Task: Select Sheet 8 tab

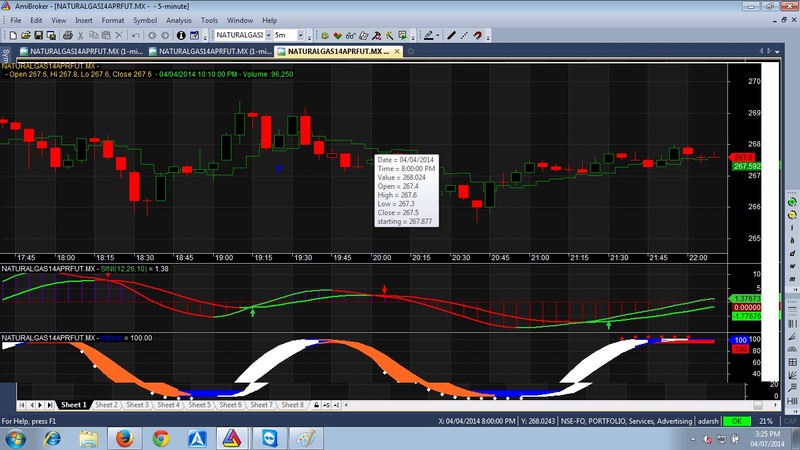Action: tap(292, 405)
